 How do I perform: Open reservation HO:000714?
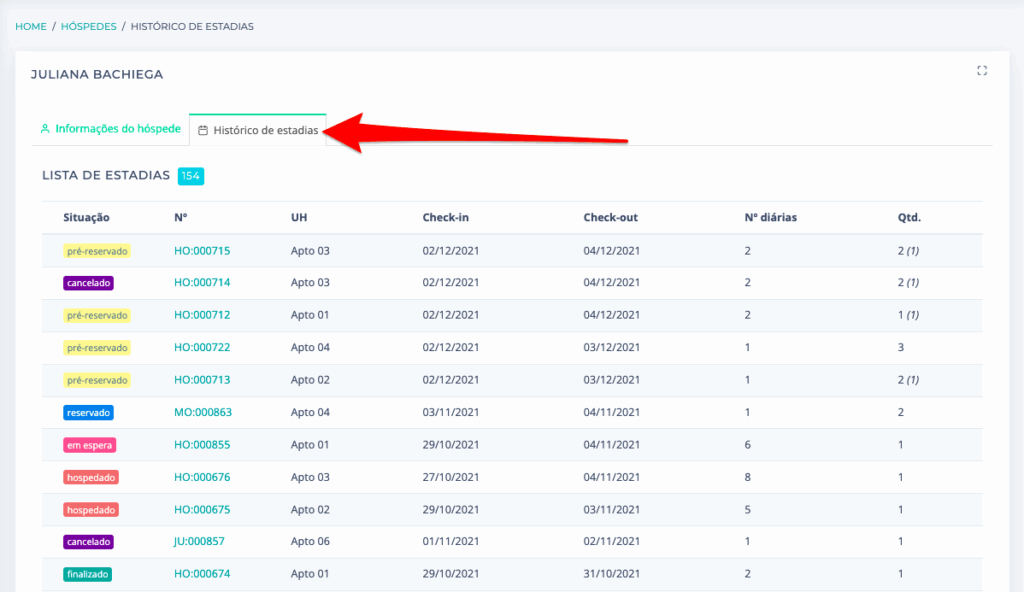click(x=202, y=282)
